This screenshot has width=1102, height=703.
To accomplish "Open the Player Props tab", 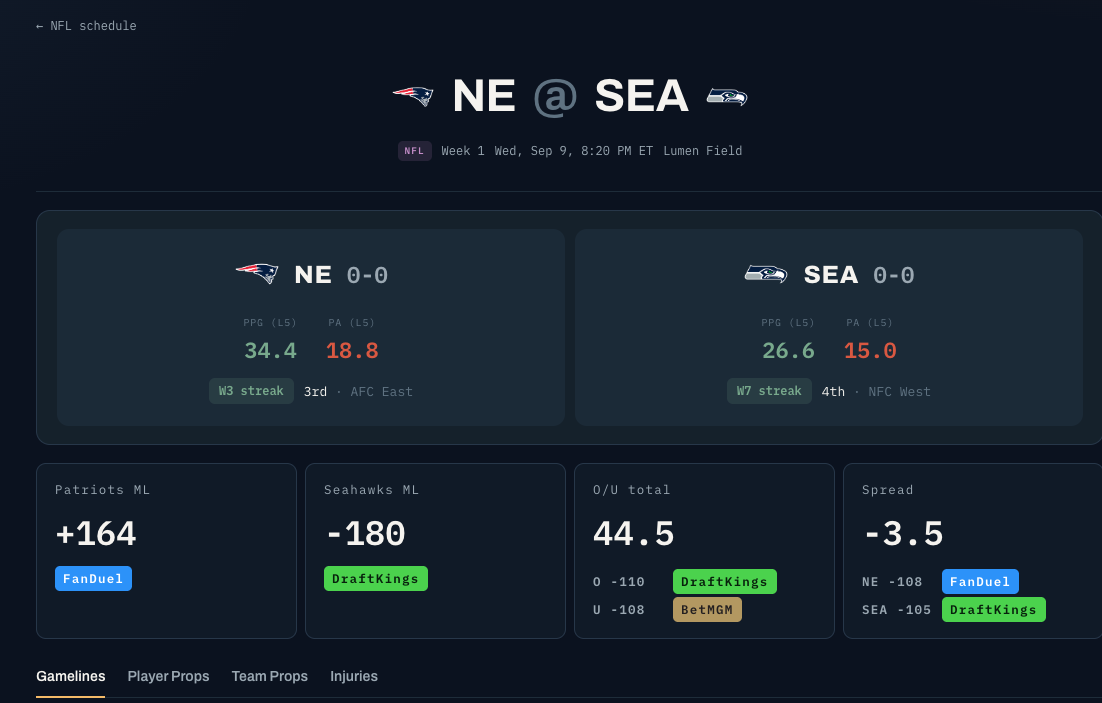I will 169,676.
